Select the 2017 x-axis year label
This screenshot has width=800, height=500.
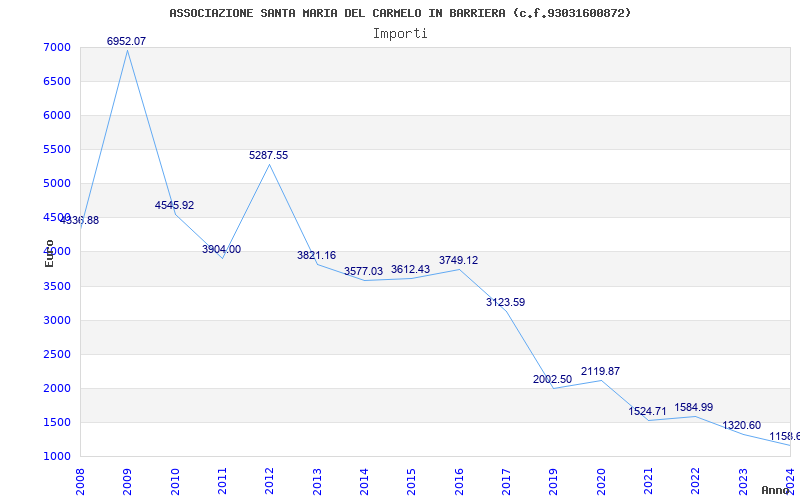pos(506,482)
